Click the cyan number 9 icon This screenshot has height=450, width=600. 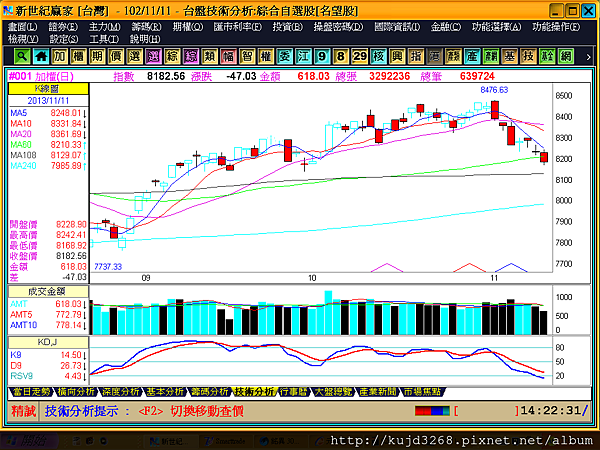tap(322, 57)
